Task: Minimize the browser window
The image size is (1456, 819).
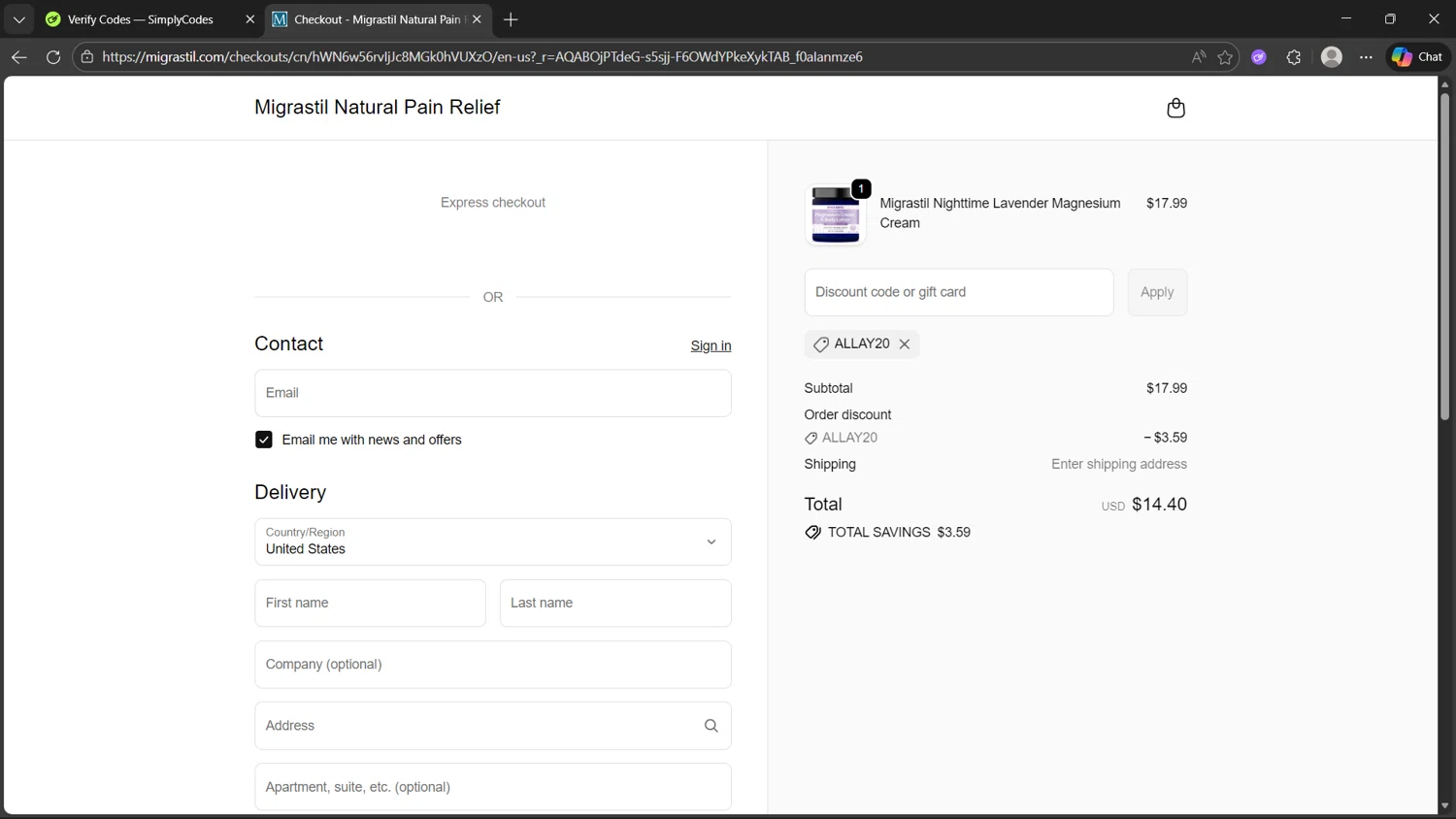Action: pos(1346,18)
